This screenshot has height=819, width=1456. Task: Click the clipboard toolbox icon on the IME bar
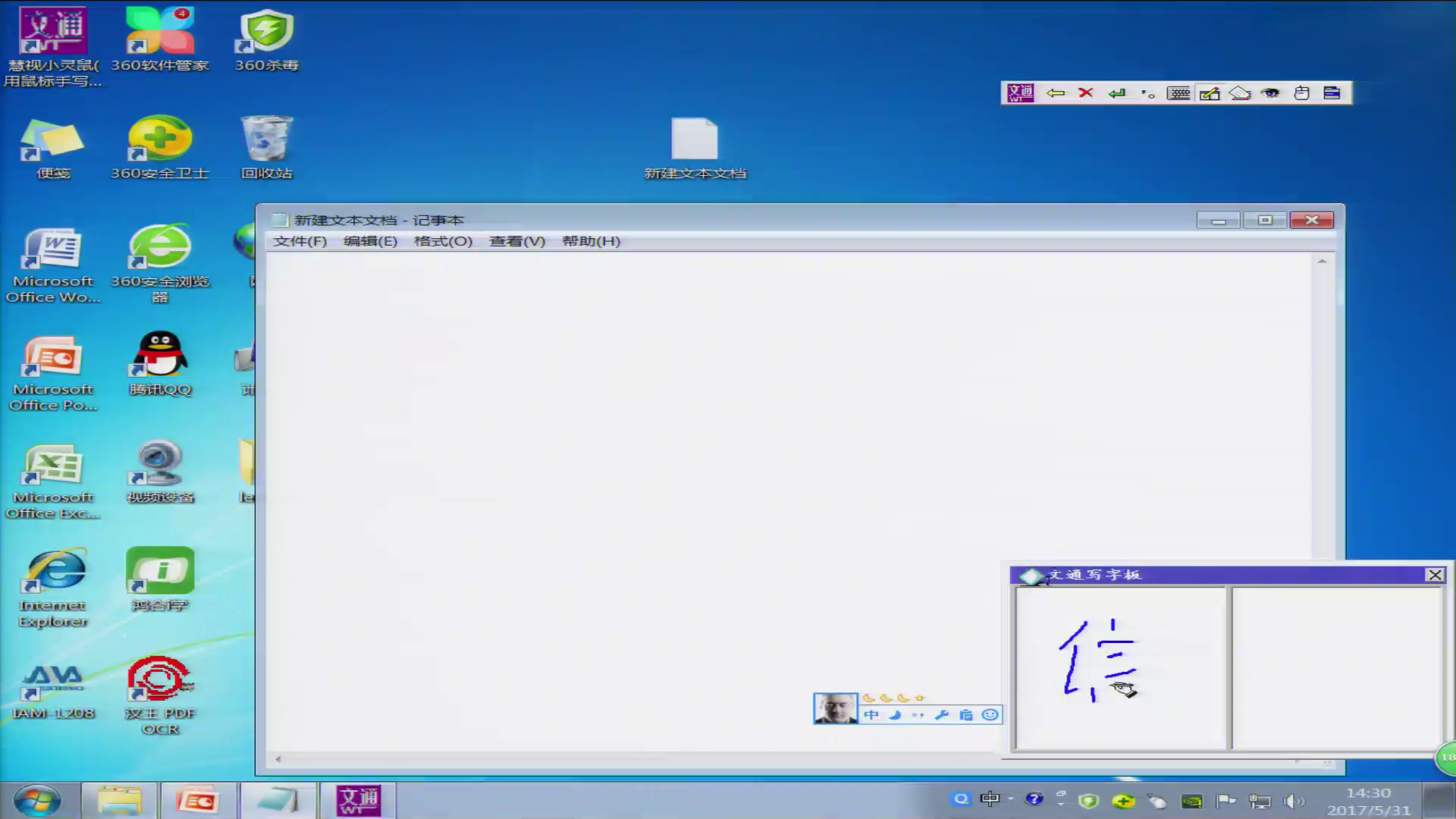click(x=966, y=714)
